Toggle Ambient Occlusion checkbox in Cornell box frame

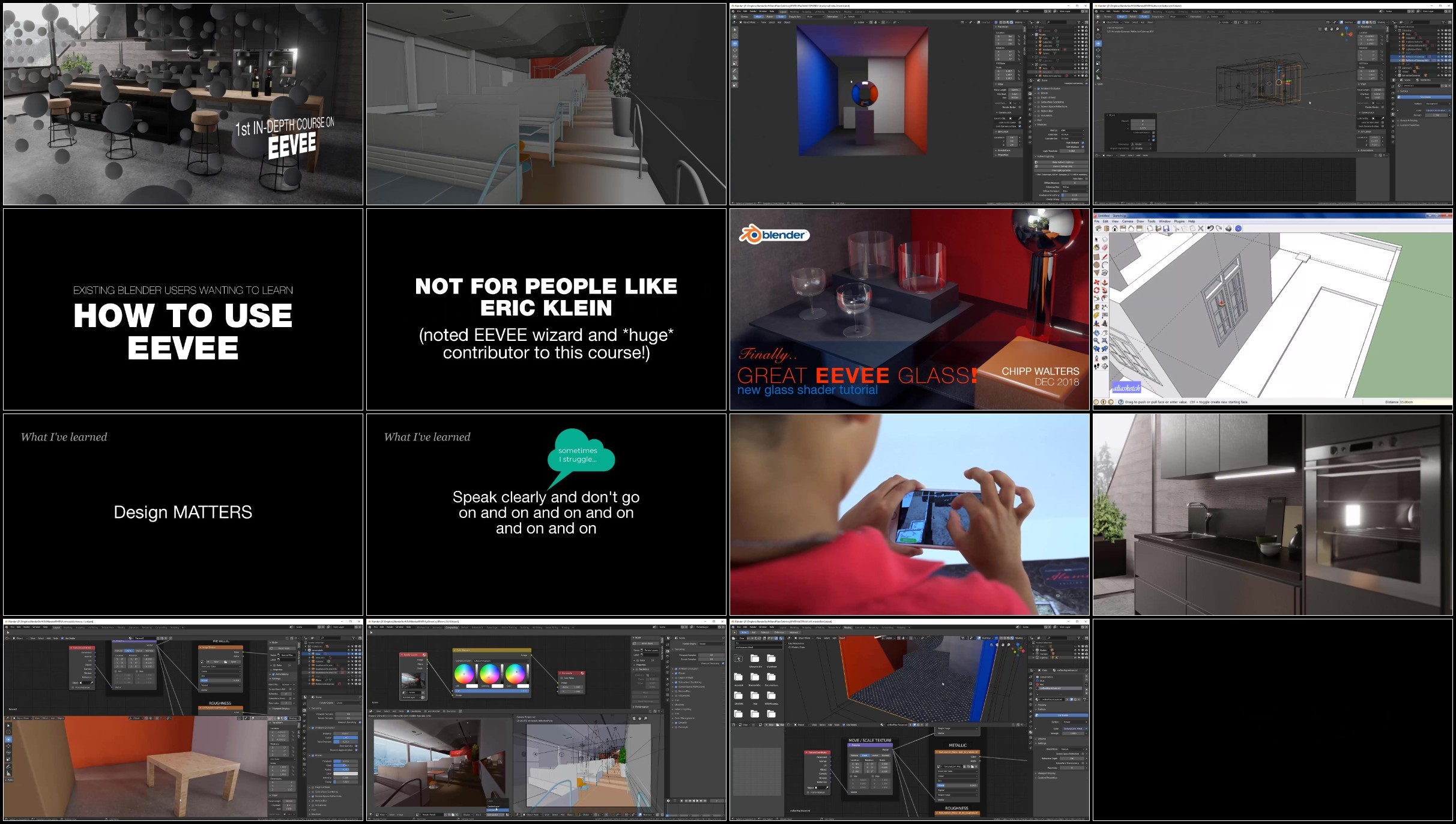1038,89
